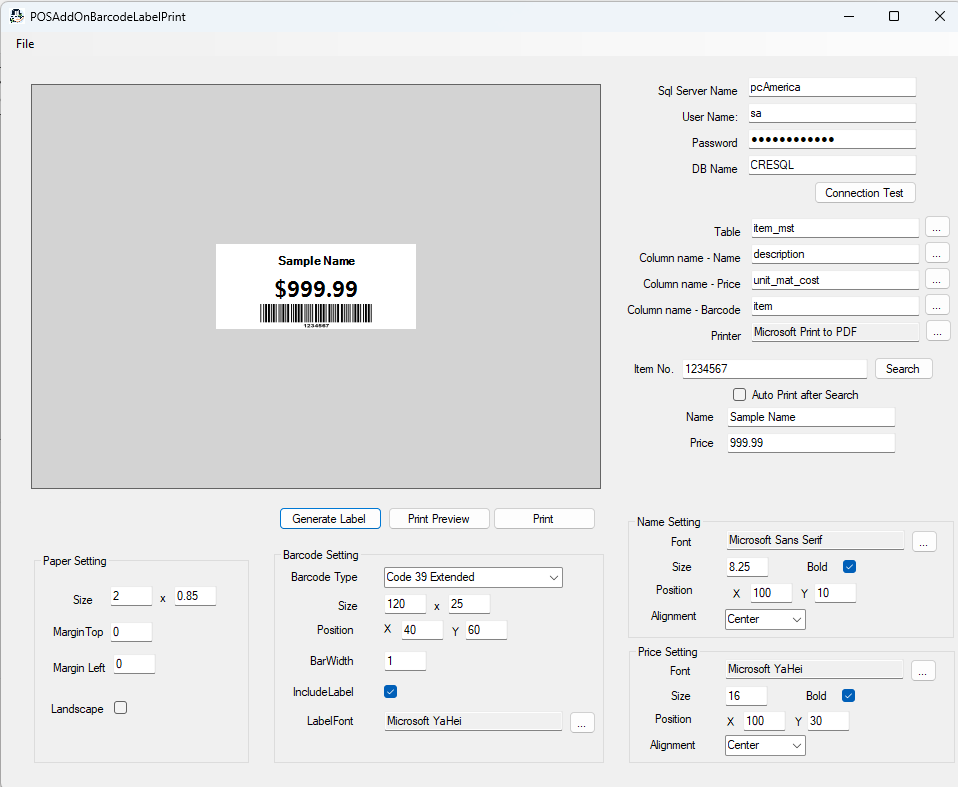The height and width of the screenshot is (787, 958).
Task: Click the Print Preview button
Action: tap(438, 519)
